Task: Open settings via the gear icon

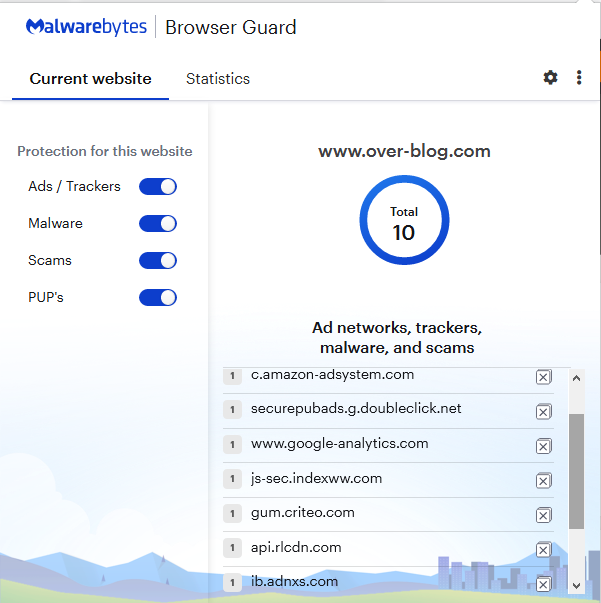Action: pos(550,78)
